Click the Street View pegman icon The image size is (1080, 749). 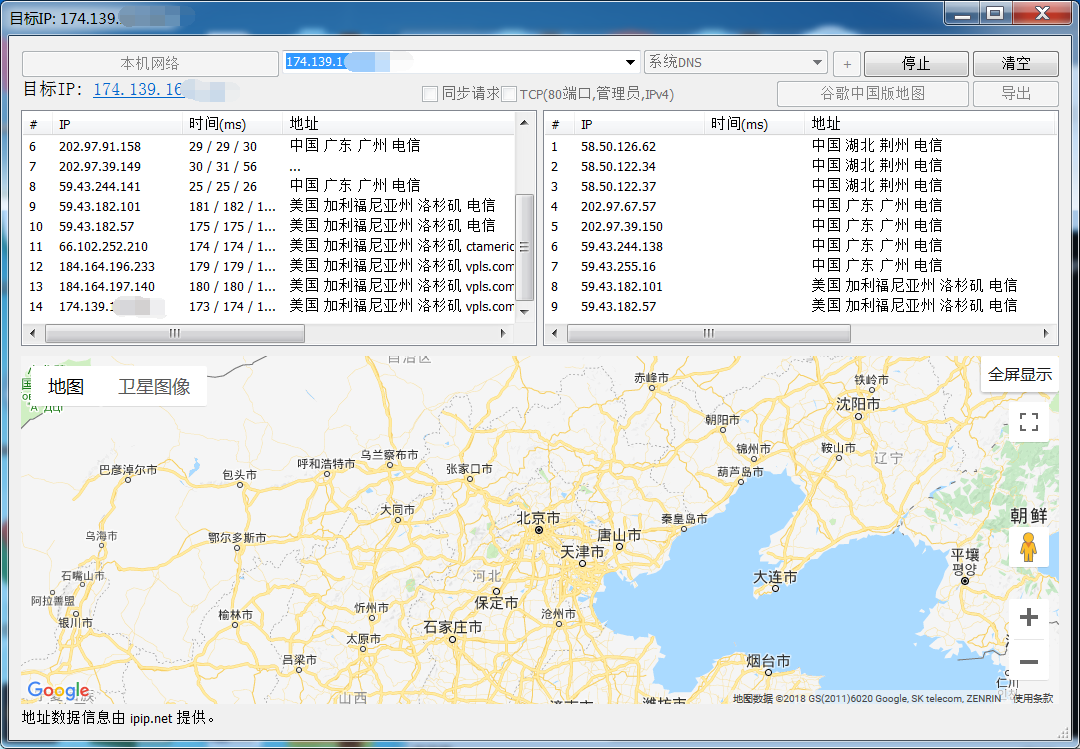pyautogui.click(x=1028, y=547)
